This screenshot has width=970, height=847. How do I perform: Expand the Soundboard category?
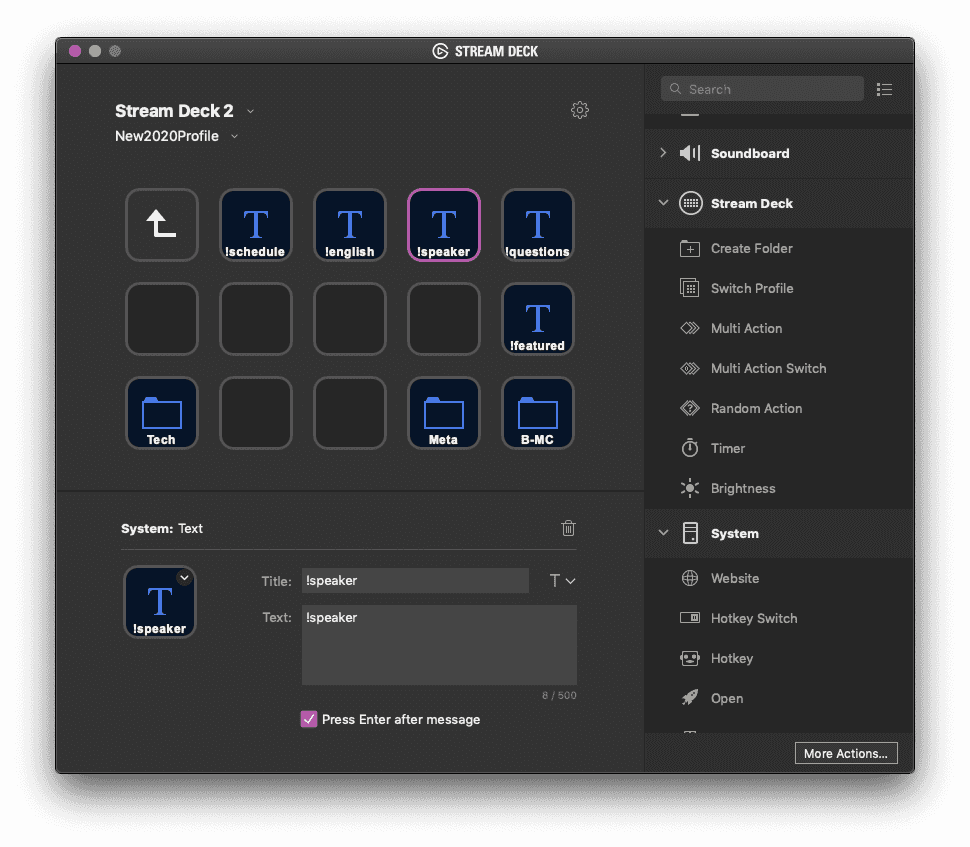point(663,153)
